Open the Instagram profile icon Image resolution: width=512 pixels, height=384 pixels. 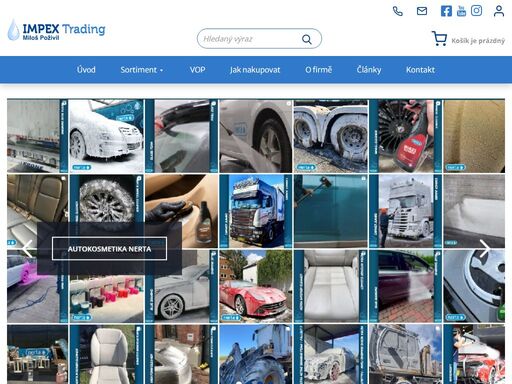pyautogui.click(x=476, y=11)
